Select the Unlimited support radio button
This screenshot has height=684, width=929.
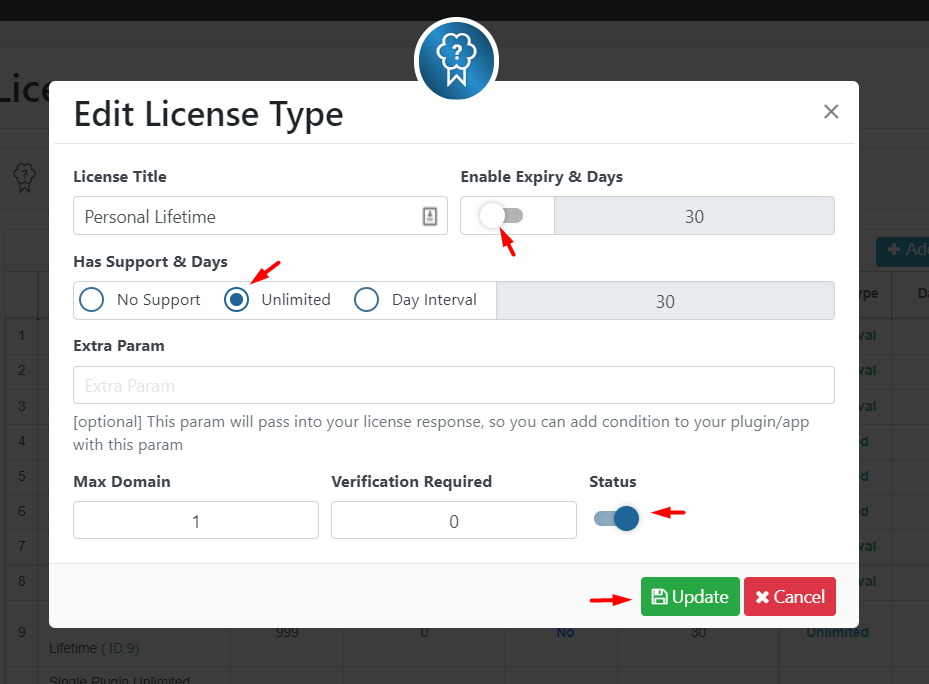tap(236, 299)
